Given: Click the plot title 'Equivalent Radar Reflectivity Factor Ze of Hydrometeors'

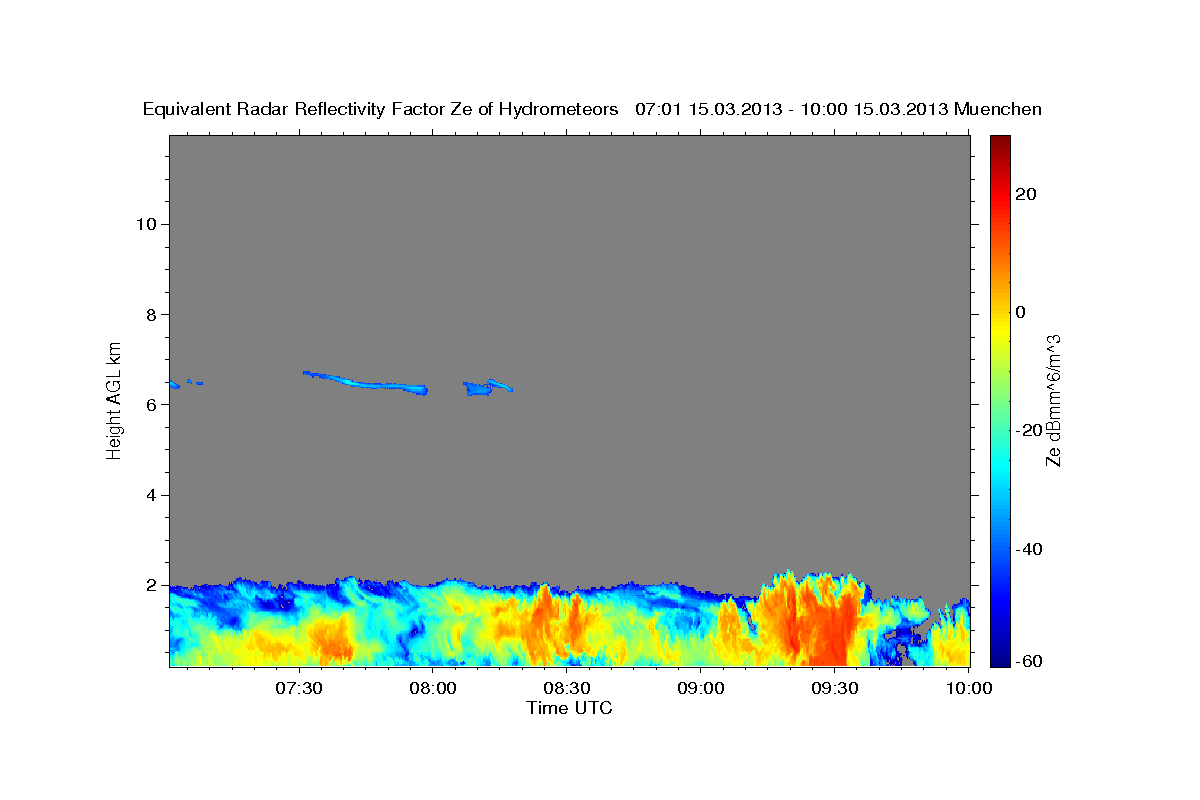Looking at the screenshot, I should [380, 110].
